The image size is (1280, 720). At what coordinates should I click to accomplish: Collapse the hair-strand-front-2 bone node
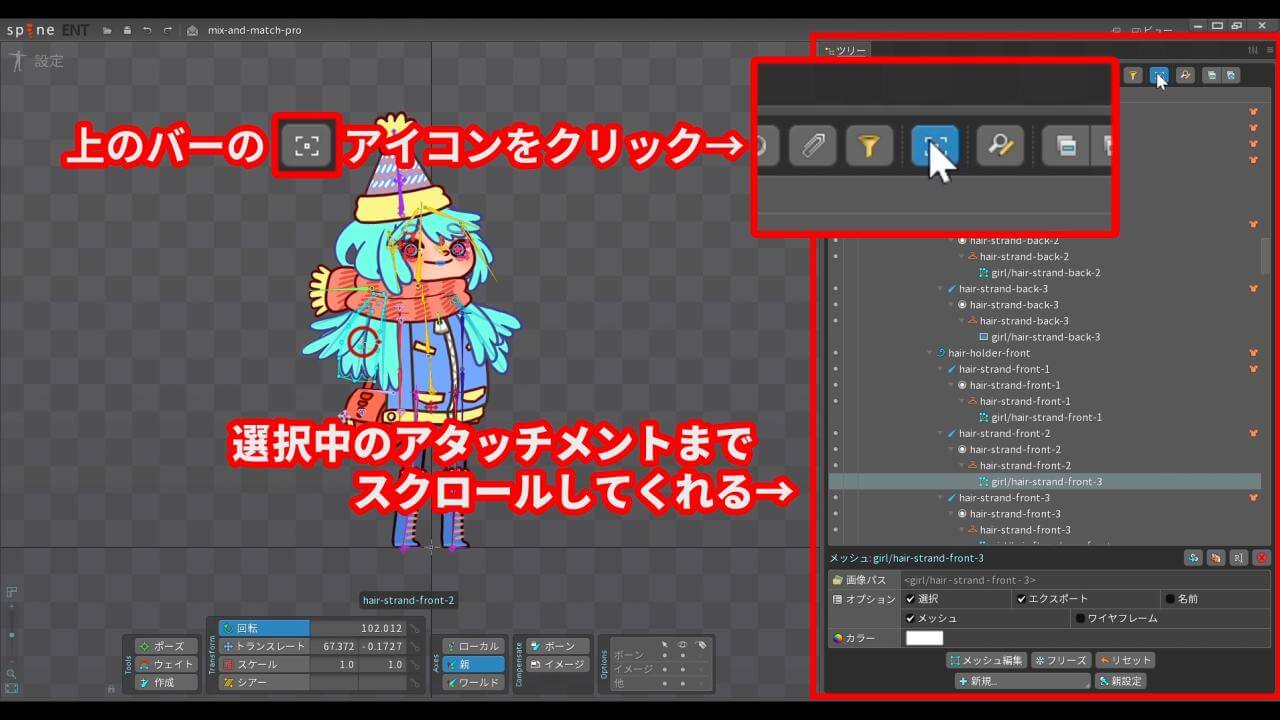tap(940, 433)
